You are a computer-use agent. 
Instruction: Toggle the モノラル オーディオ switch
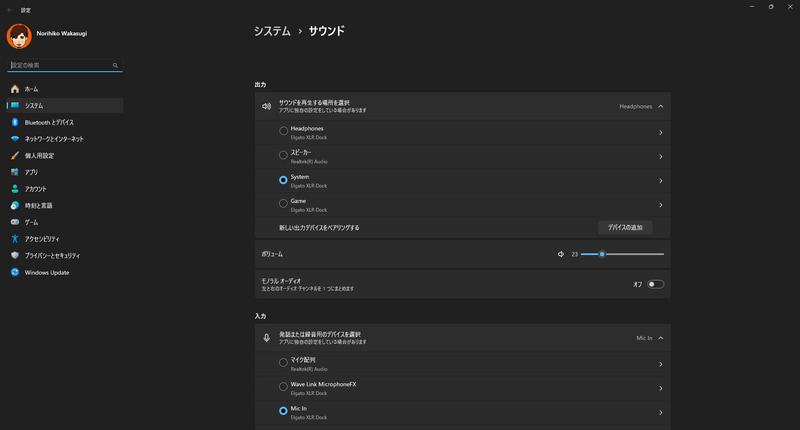tap(656, 284)
